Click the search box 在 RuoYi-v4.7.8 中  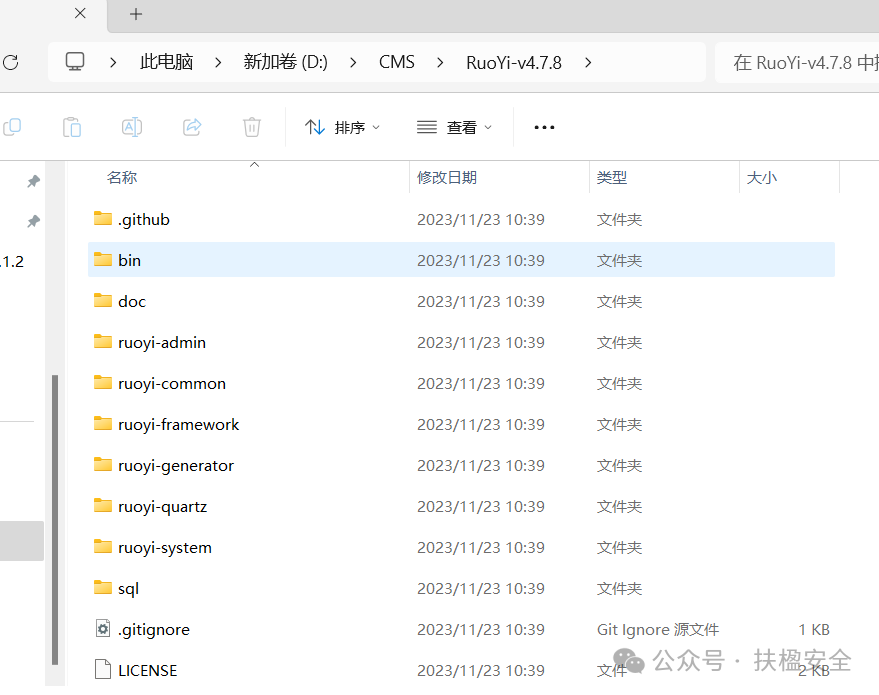[x=797, y=62]
